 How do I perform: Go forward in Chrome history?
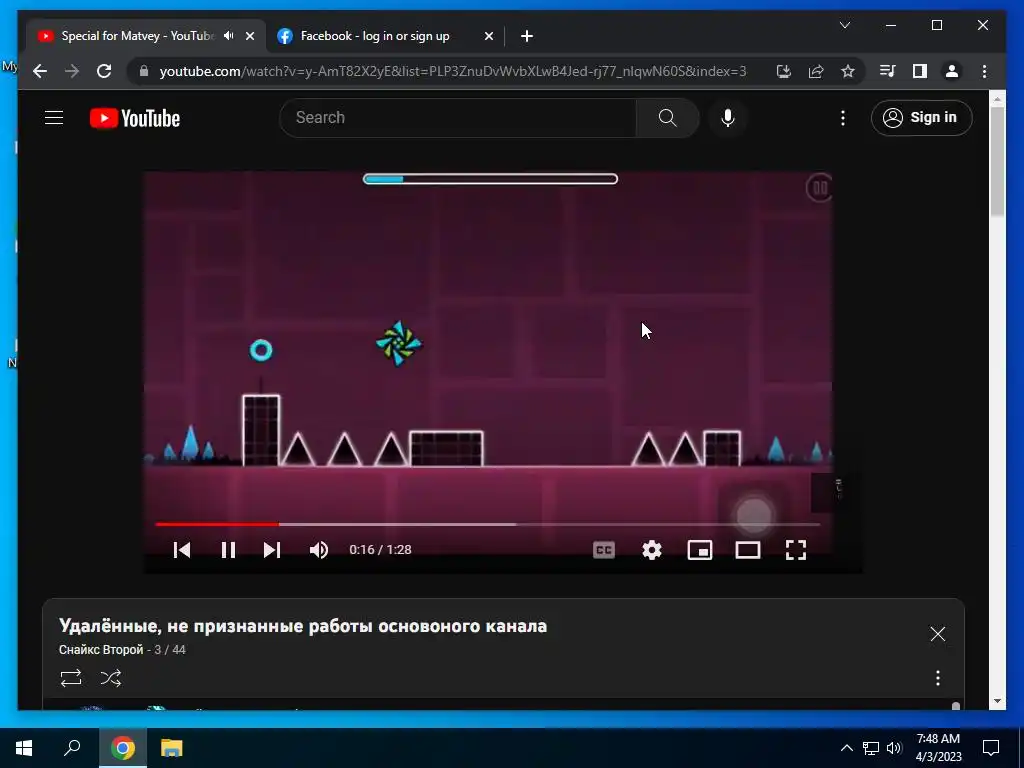[72, 71]
